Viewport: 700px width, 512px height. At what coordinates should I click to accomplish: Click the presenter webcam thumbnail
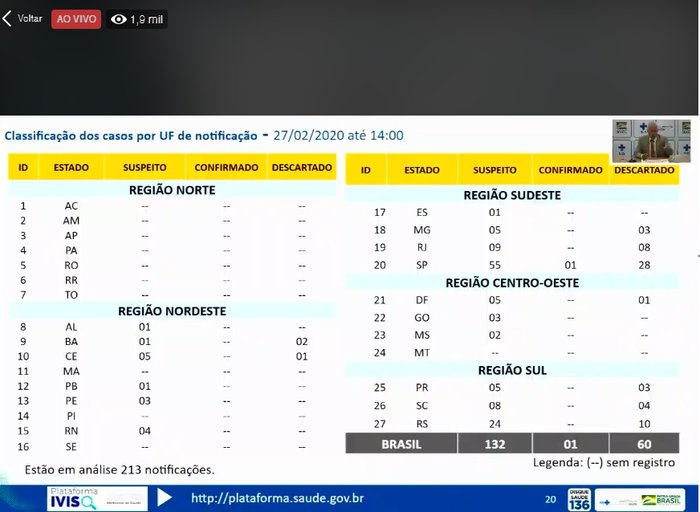click(x=651, y=142)
